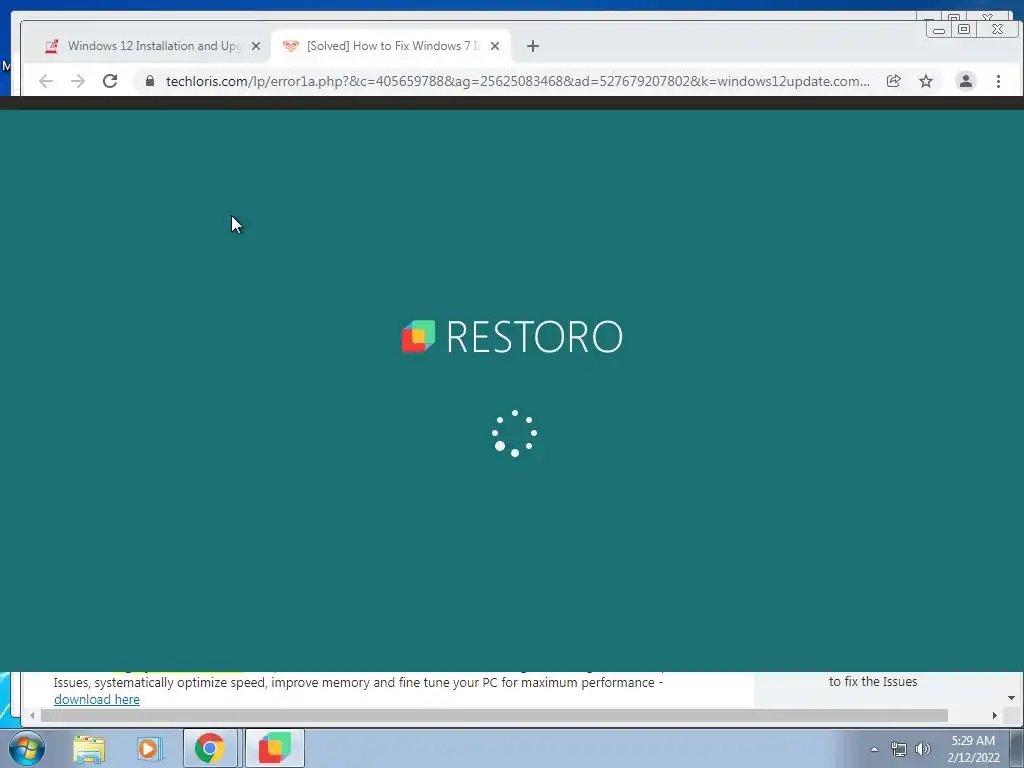Open the Windows Start menu
This screenshot has height=768, width=1024.
27,748
